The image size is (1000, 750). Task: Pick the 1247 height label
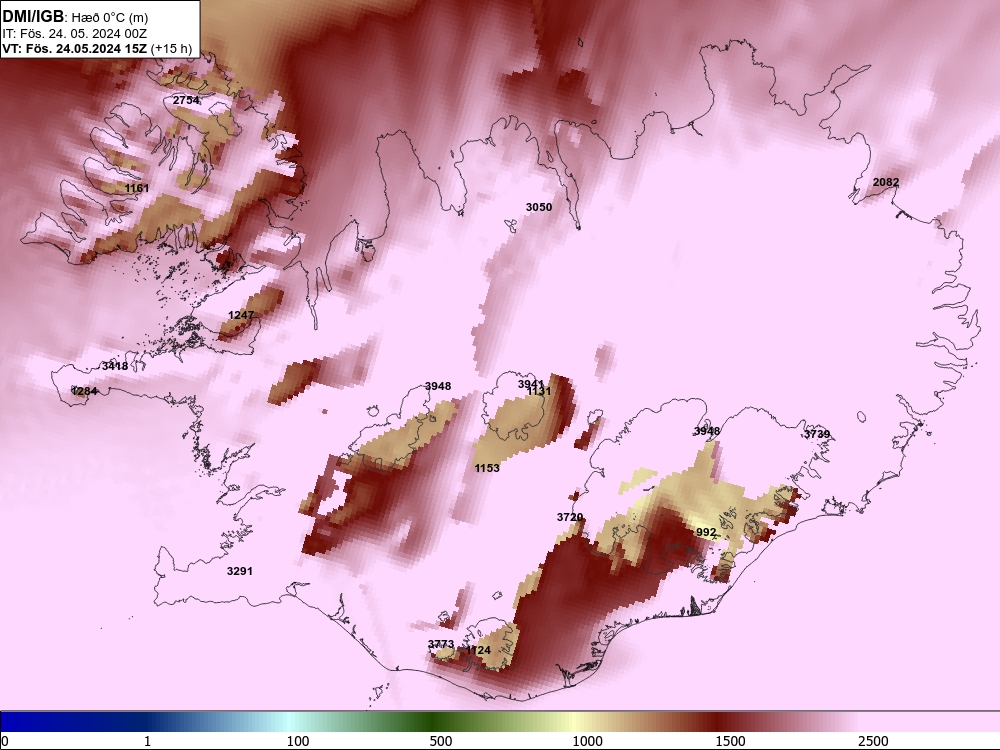[x=241, y=315]
